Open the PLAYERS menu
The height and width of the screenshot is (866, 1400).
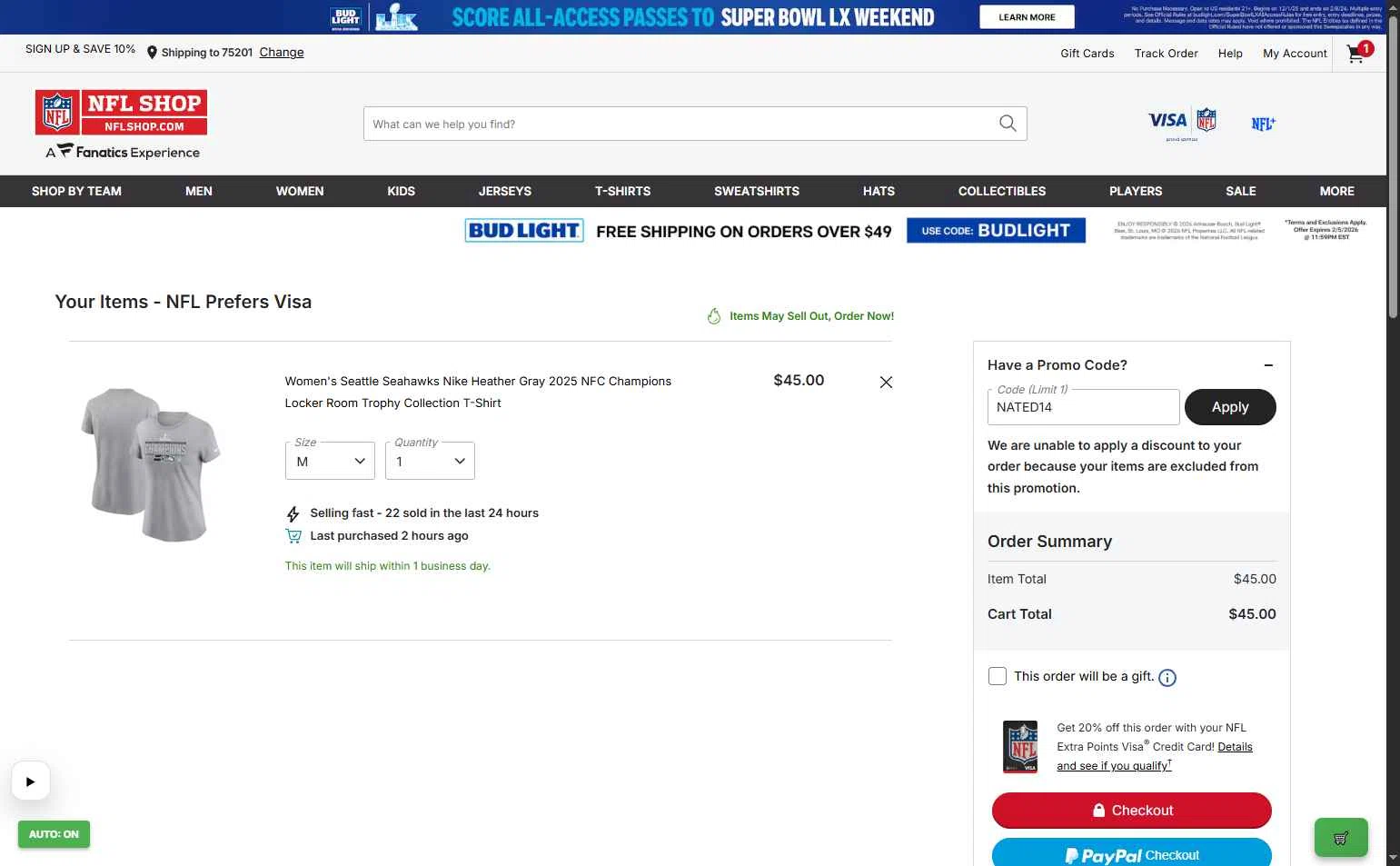[x=1136, y=191]
